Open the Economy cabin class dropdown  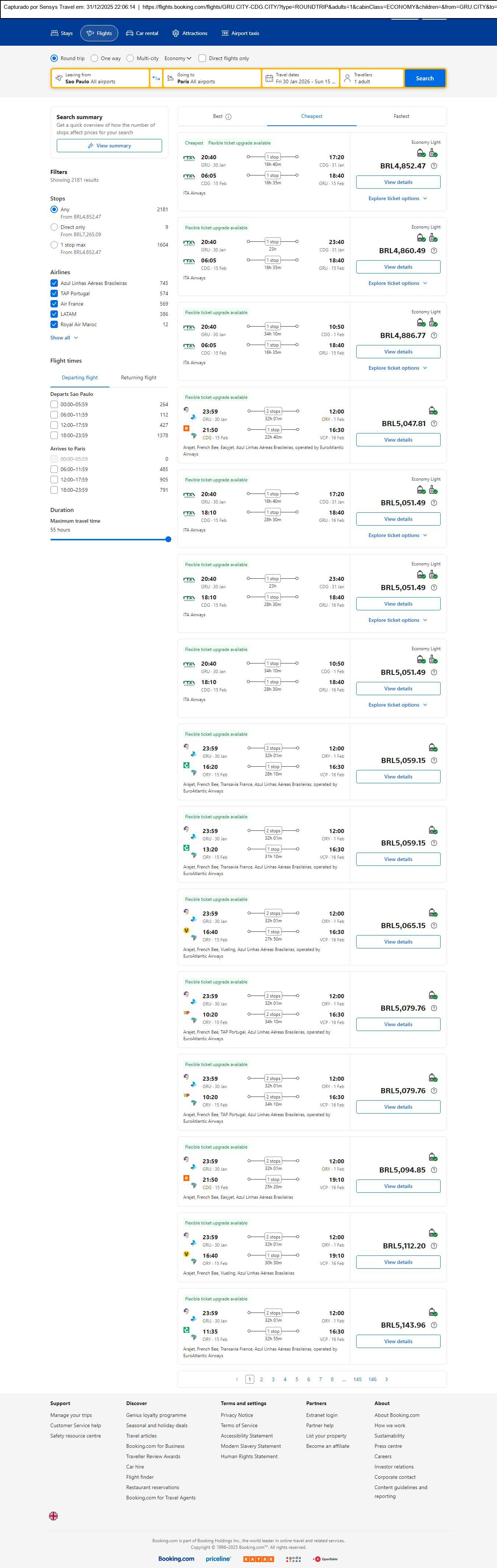click(x=178, y=59)
